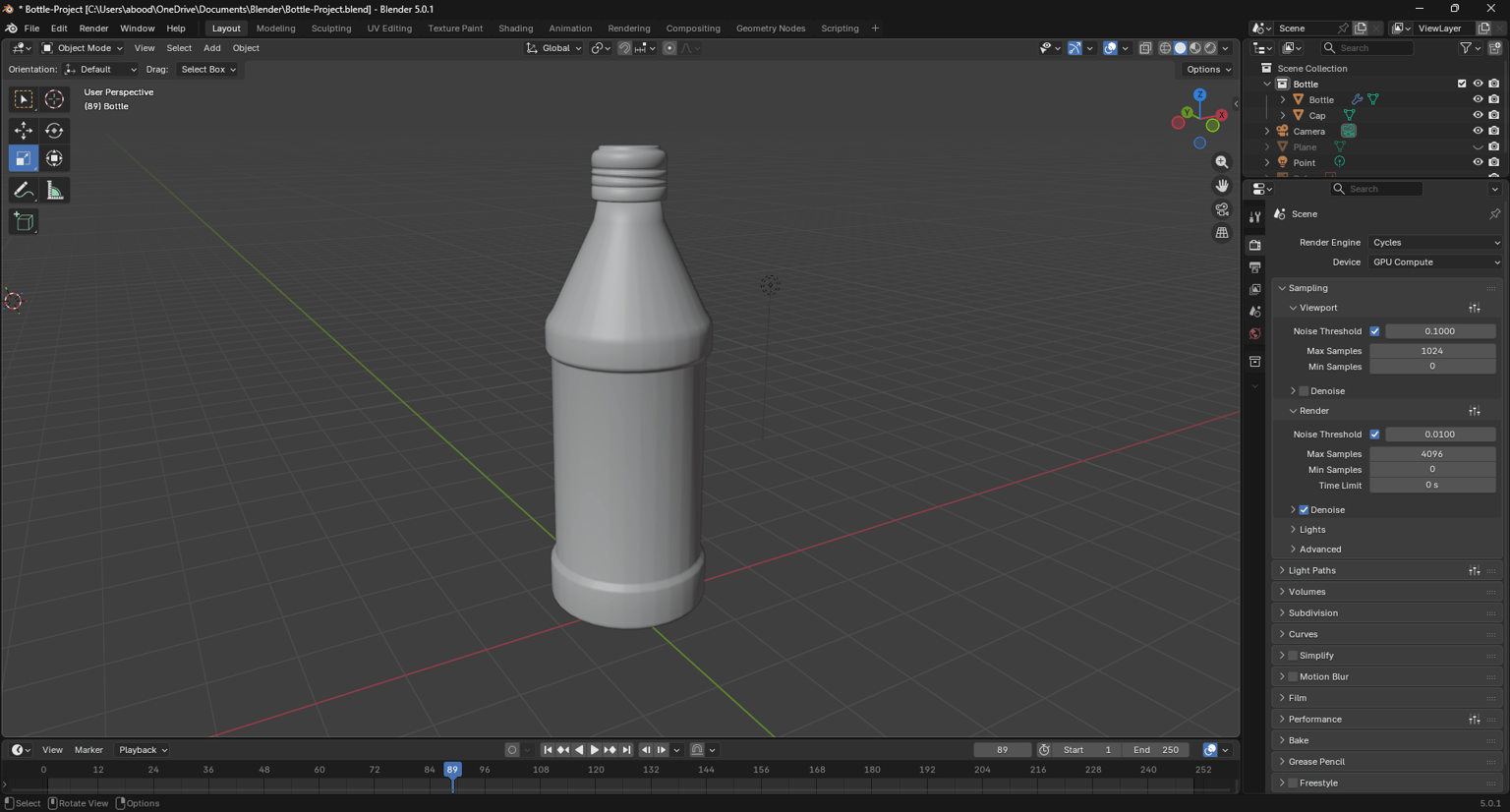The height and width of the screenshot is (812, 1510).
Task: Open the World properties tab icon
Action: click(1255, 334)
